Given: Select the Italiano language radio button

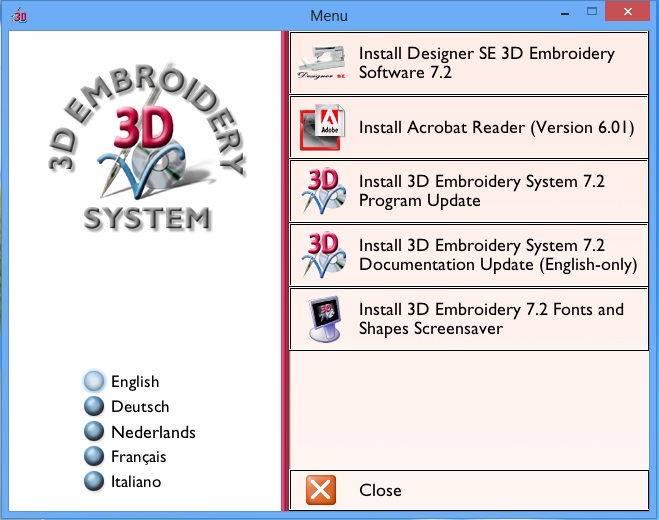Looking at the screenshot, I should coord(94,481).
